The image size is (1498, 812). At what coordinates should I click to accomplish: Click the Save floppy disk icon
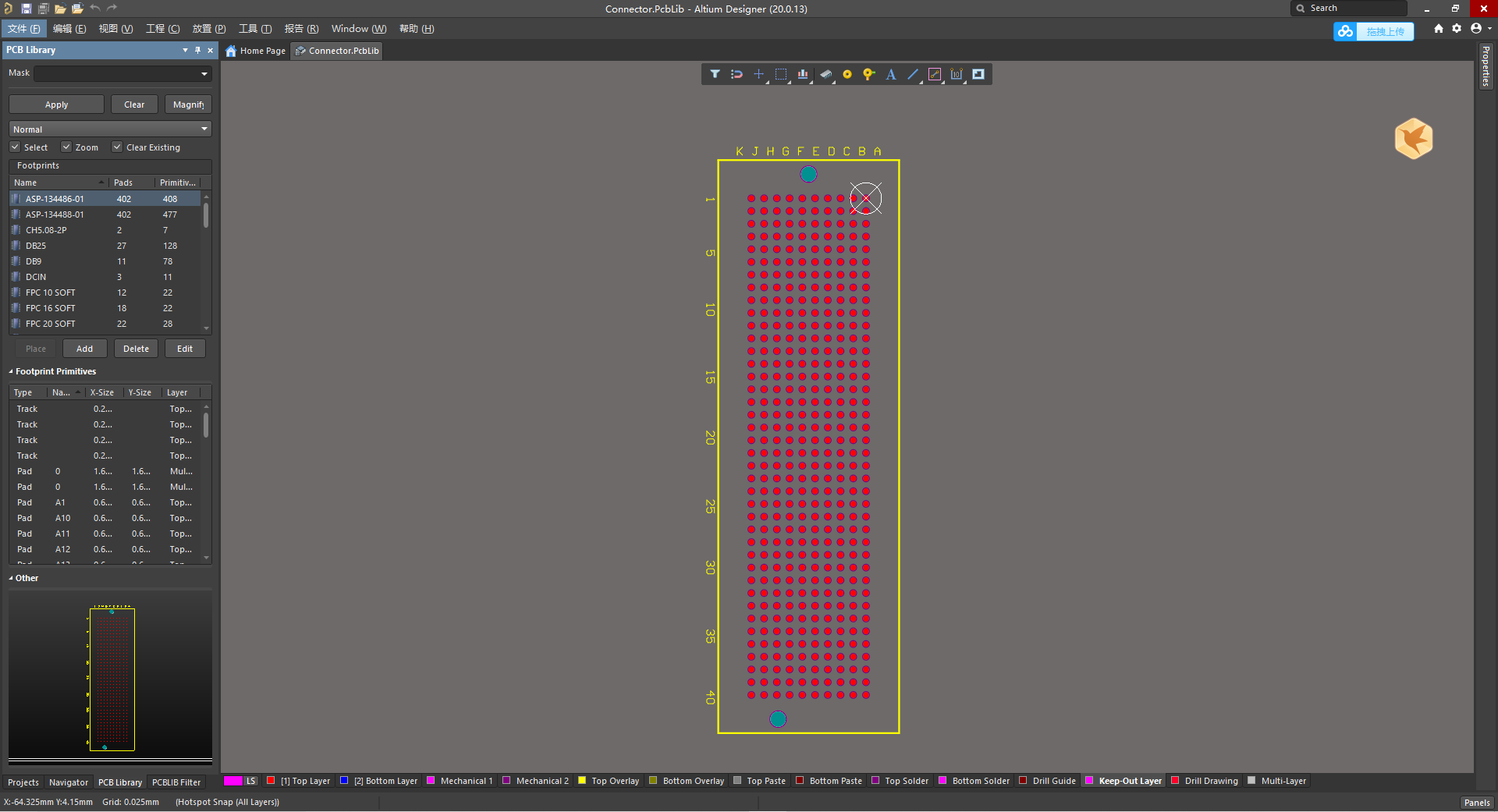tap(26, 9)
